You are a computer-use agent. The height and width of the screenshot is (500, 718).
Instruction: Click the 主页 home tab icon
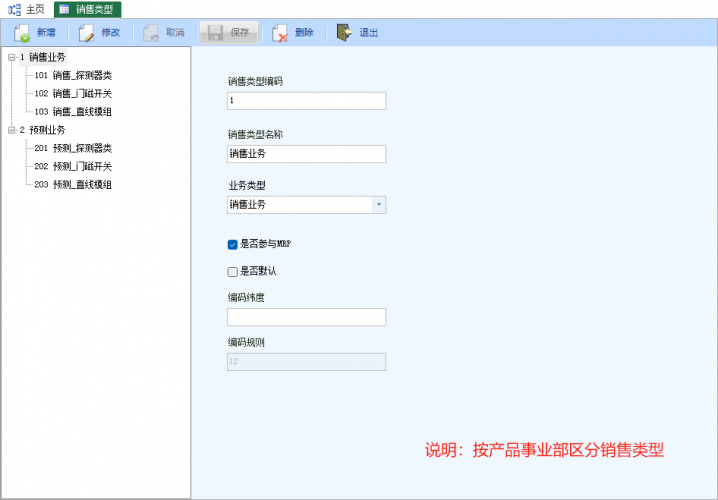[x=14, y=9]
